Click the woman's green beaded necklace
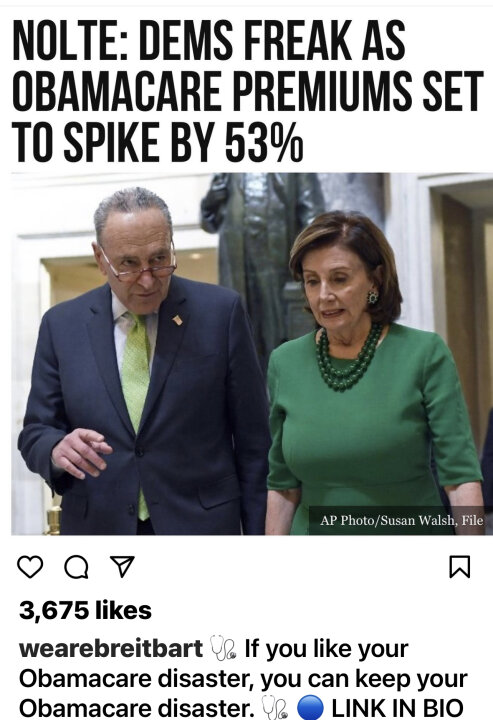 tap(348, 358)
